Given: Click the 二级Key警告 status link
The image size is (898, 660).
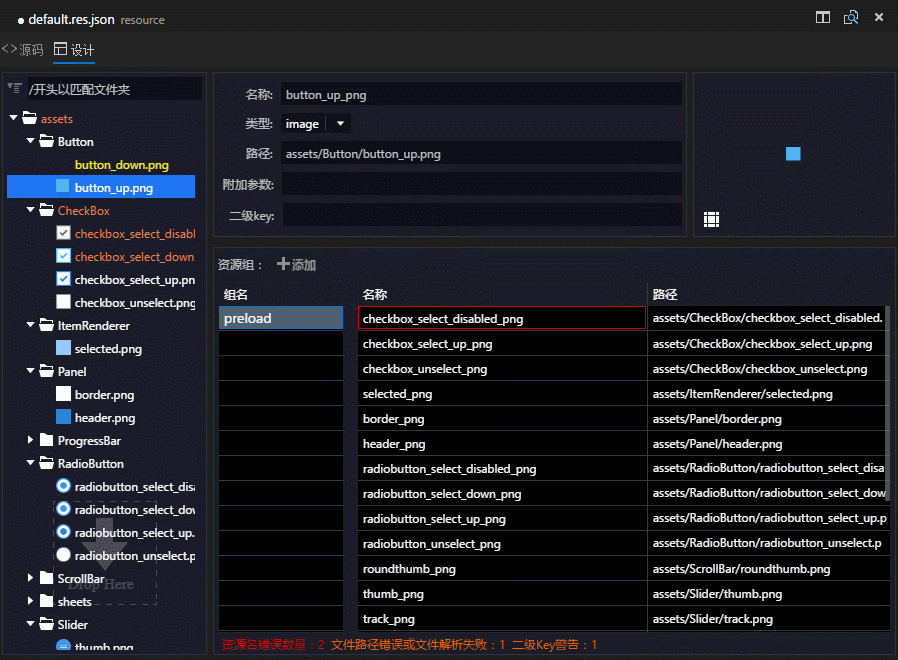Looking at the screenshot, I should (x=553, y=644).
